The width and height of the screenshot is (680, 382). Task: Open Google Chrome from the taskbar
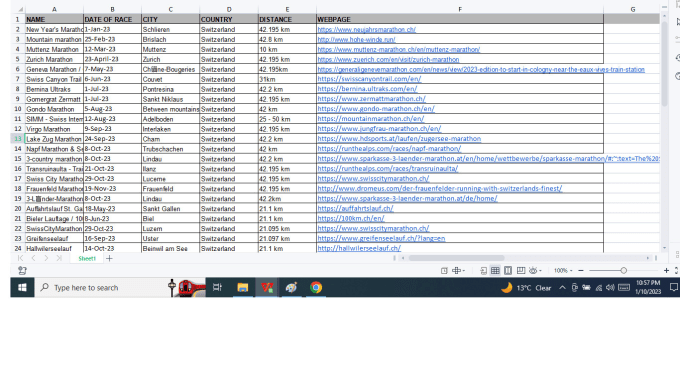316,287
